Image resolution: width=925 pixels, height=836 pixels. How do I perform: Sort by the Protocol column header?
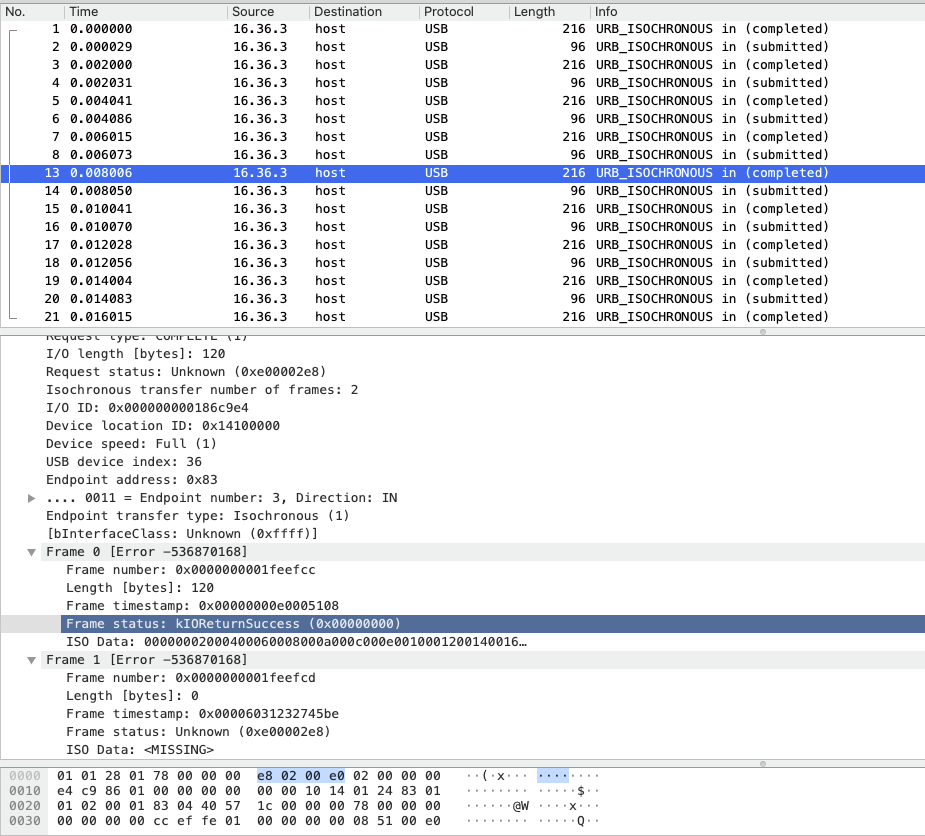point(464,12)
